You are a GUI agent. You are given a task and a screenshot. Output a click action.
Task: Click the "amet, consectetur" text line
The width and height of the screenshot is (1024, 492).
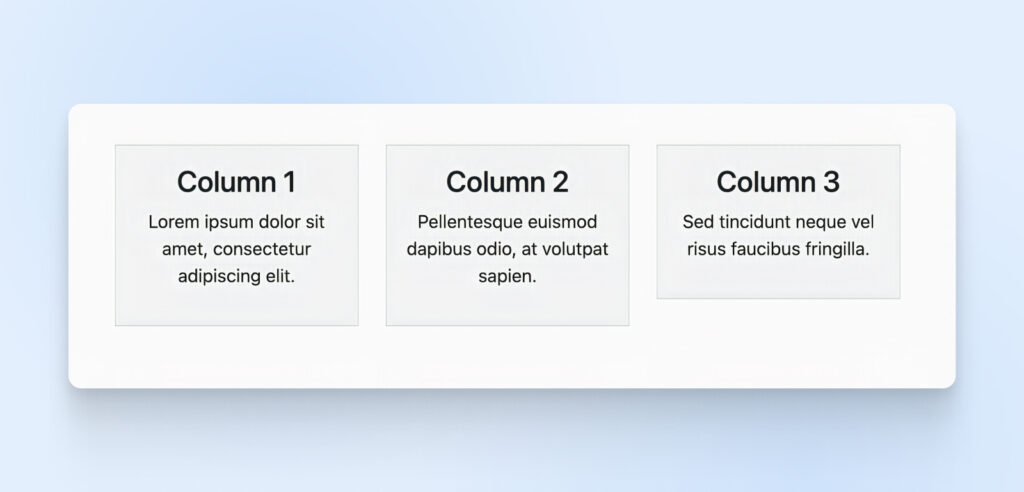[x=236, y=249]
